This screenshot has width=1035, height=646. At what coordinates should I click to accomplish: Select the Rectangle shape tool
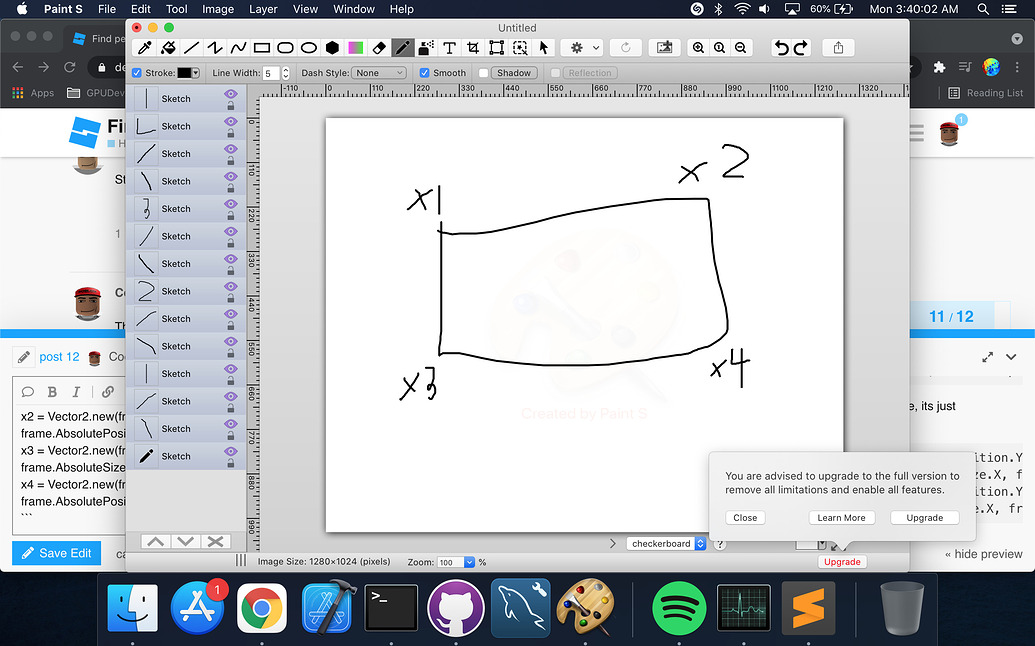click(264, 47)
